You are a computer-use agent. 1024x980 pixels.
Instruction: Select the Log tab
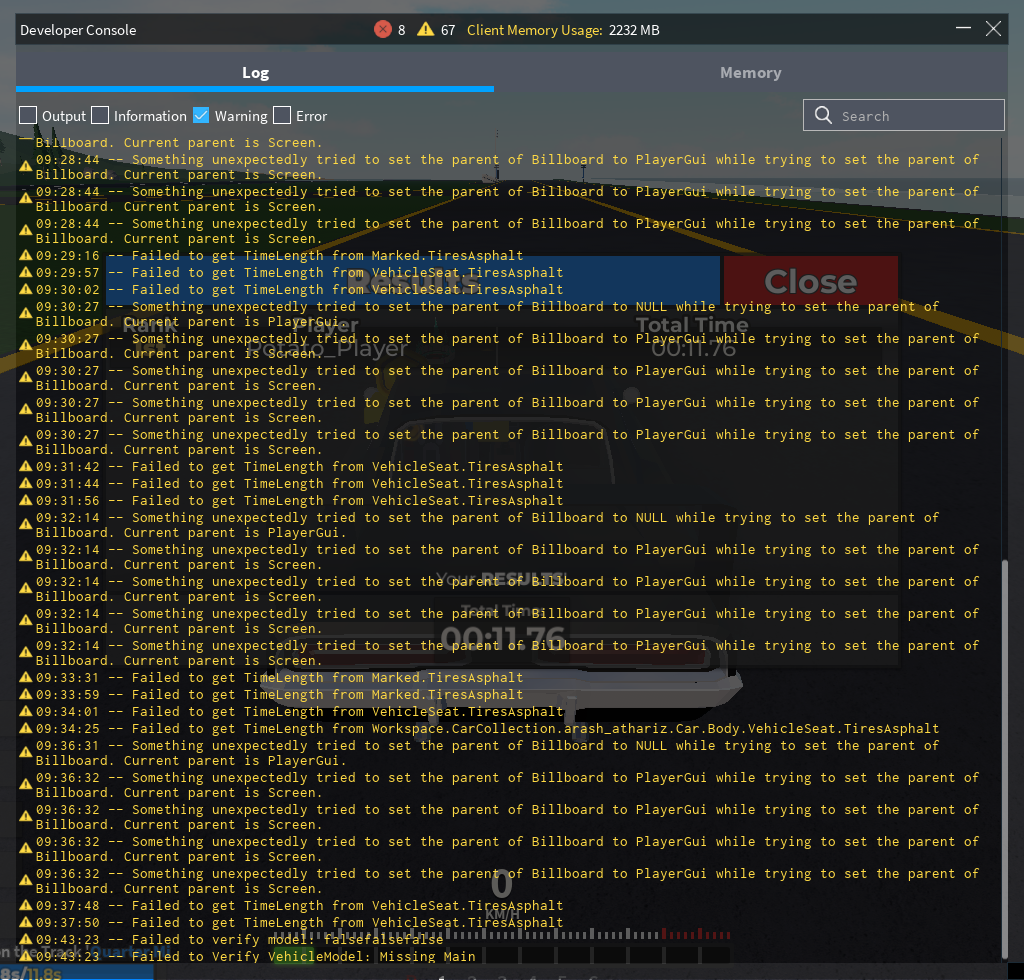pyautogui.click(x=255, y=72)
